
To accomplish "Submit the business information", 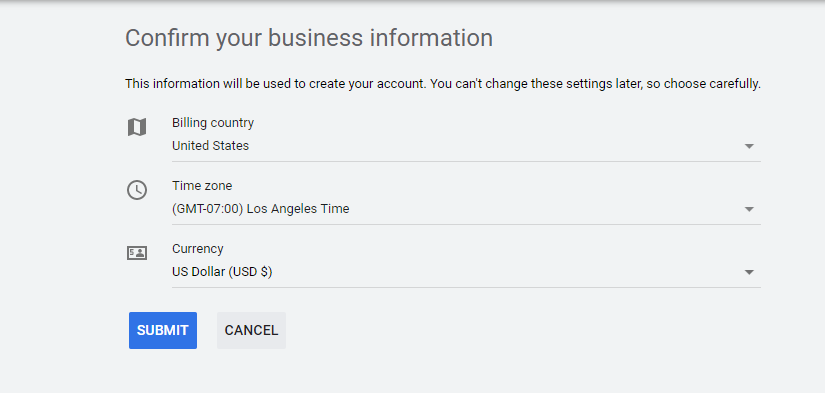I will [x=163, y=330].
